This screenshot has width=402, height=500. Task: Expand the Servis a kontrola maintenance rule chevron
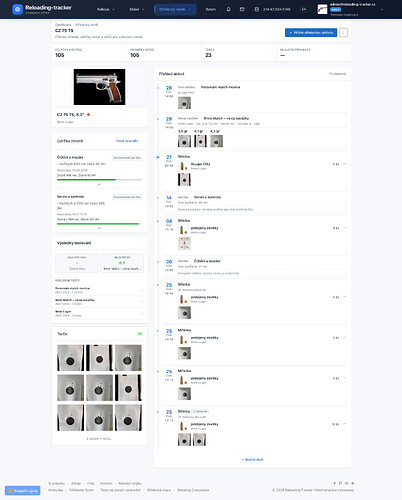tap(99, 228)
